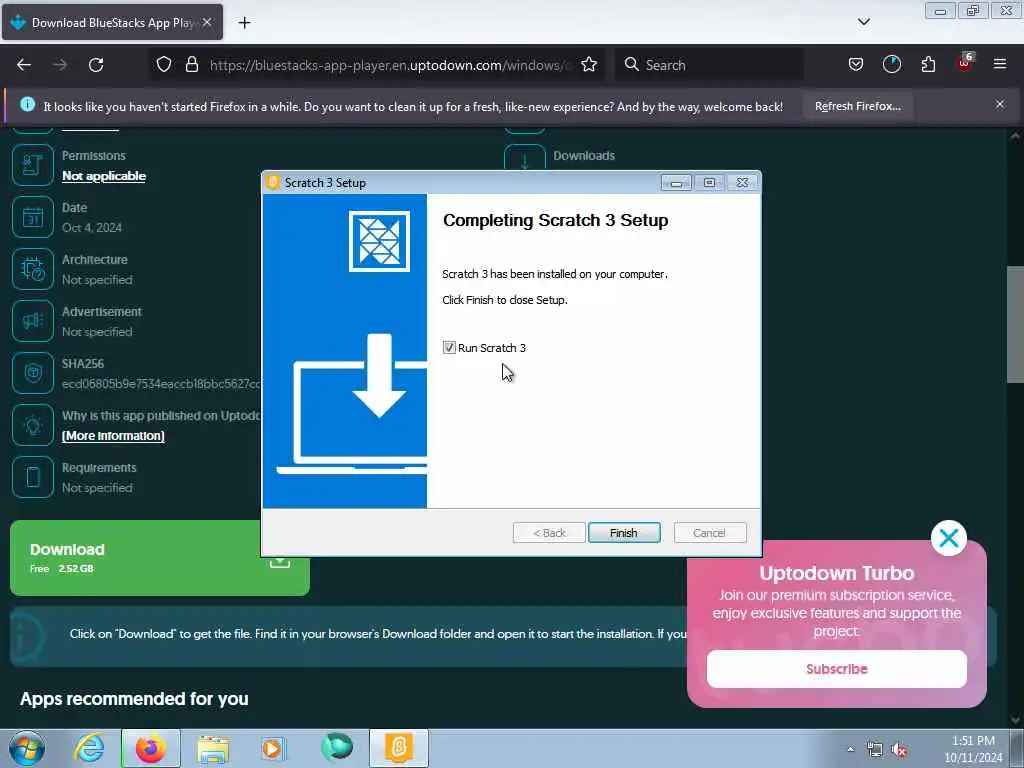Screen dimensions: 1024x768
Task: Click the Firefox taskbar icon
Action: (151, 748)
